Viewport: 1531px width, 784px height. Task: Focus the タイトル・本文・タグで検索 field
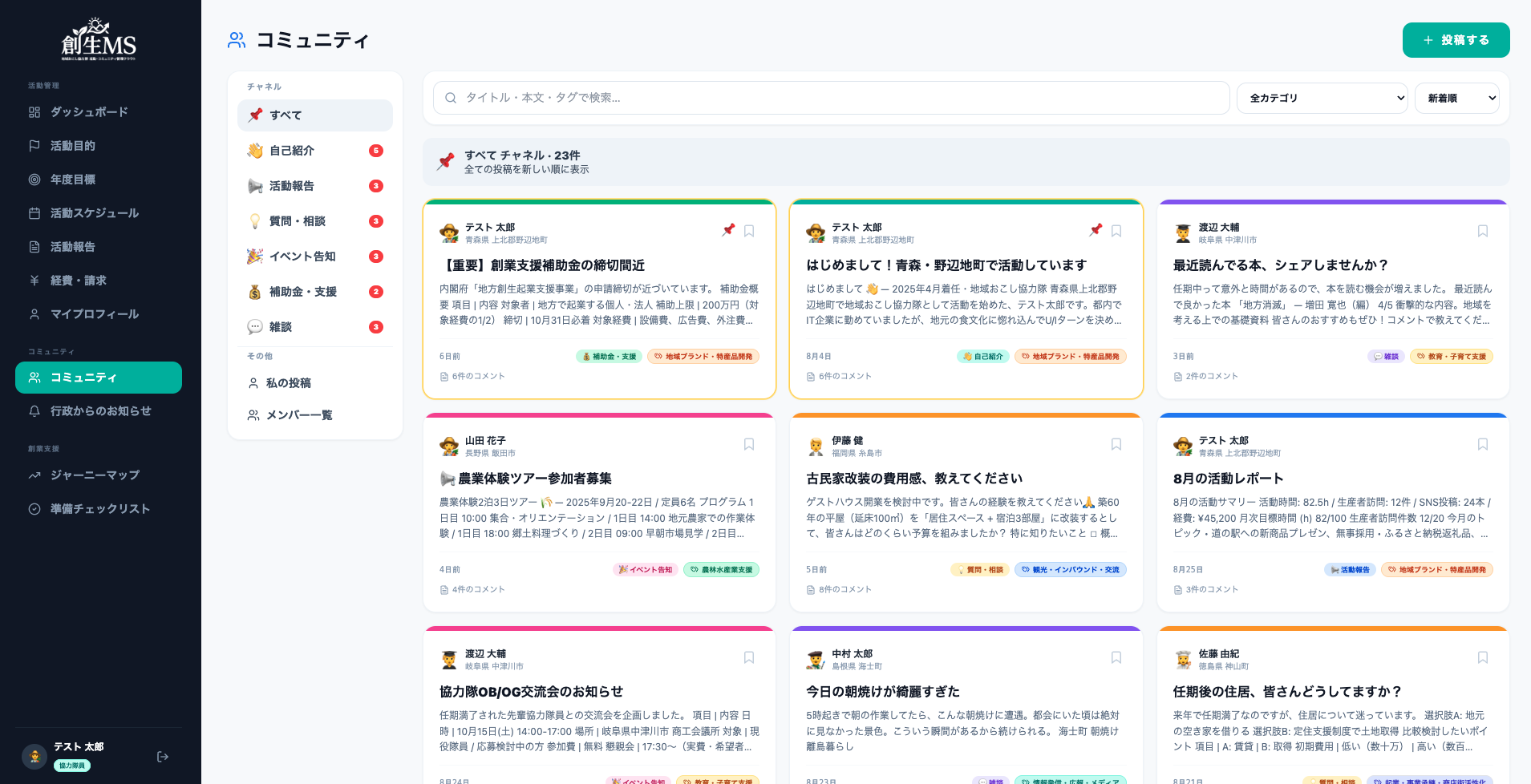tap(831, 98)
